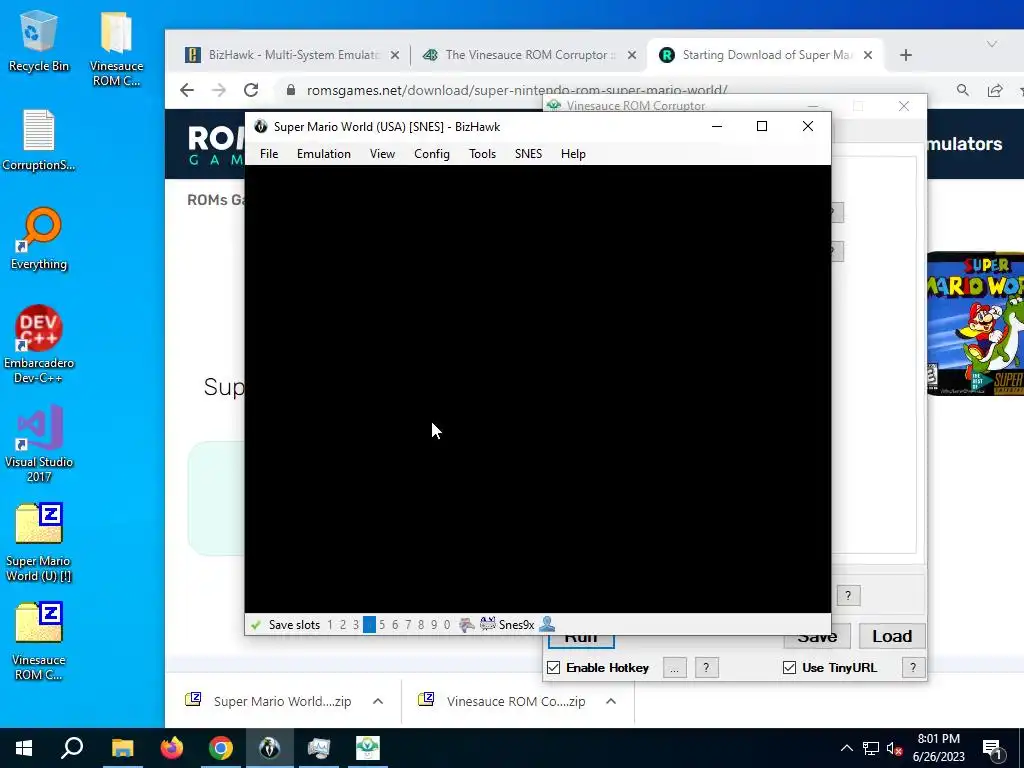
Task: Click Chrome's back navigation arrow
Action: tap(187, 90)
